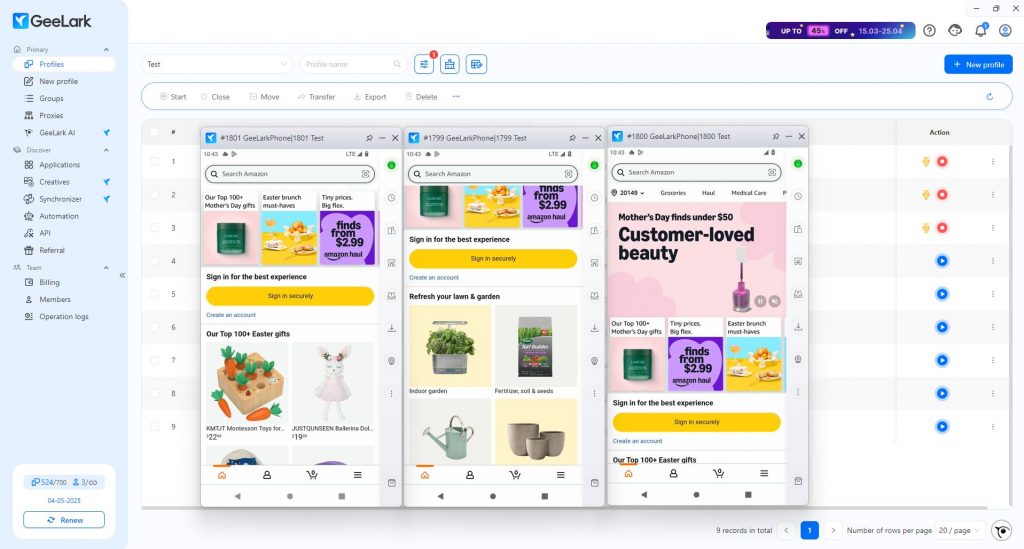This screenshot has width=1024, height=549.
Task: Click the promo banner up to 45% off
Action: 840,31
